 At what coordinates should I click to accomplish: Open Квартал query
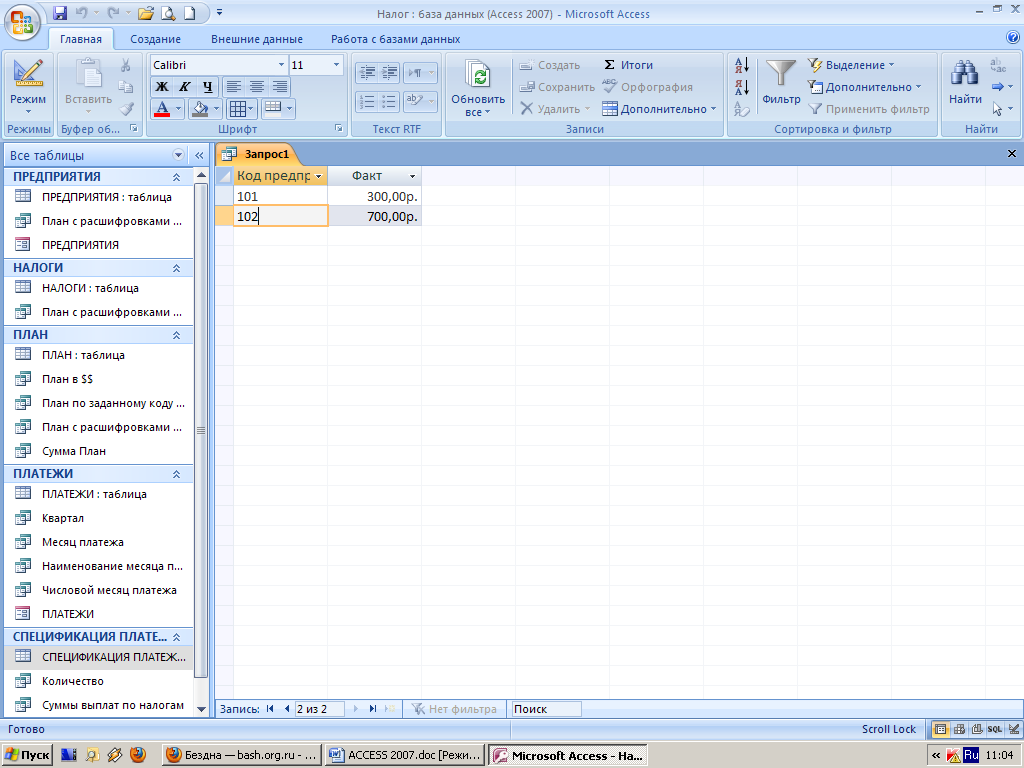click(x=99, y=518)
